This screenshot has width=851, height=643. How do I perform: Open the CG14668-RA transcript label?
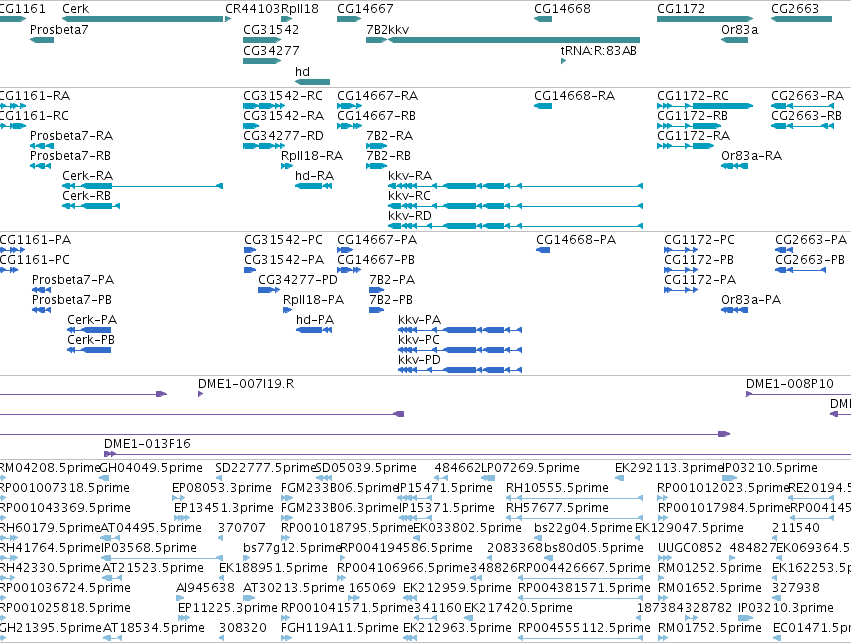[x=574, y=96]
